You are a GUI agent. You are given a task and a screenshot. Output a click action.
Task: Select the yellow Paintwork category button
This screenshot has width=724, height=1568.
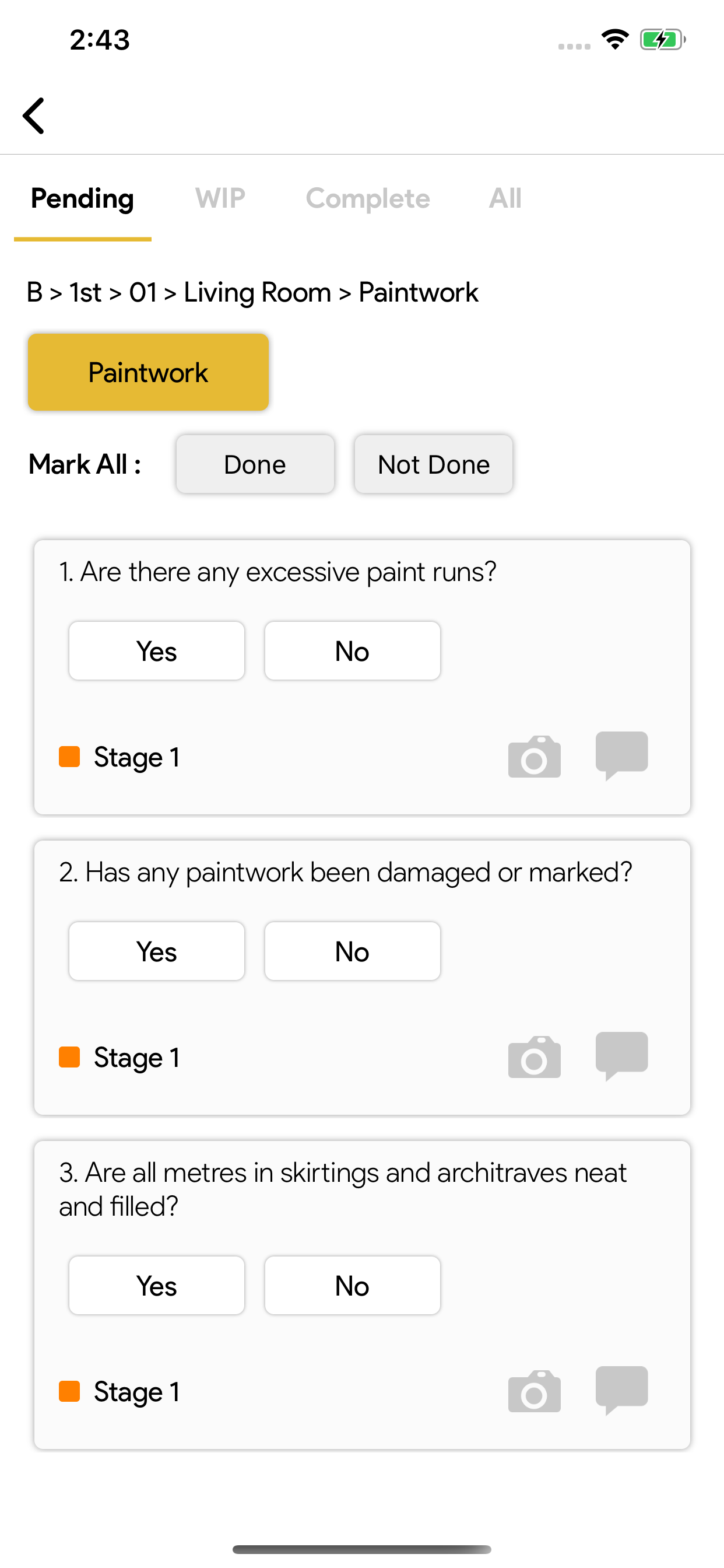click(149, 372)
